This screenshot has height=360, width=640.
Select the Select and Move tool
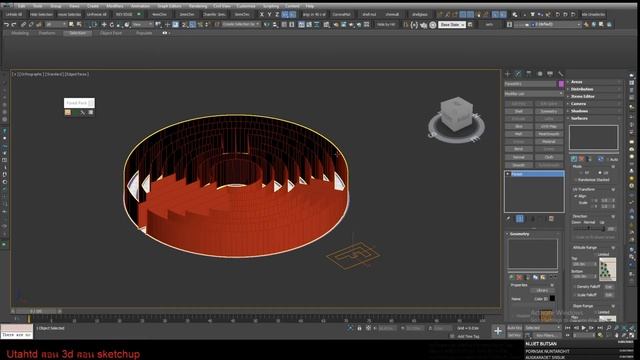(104, 24)
